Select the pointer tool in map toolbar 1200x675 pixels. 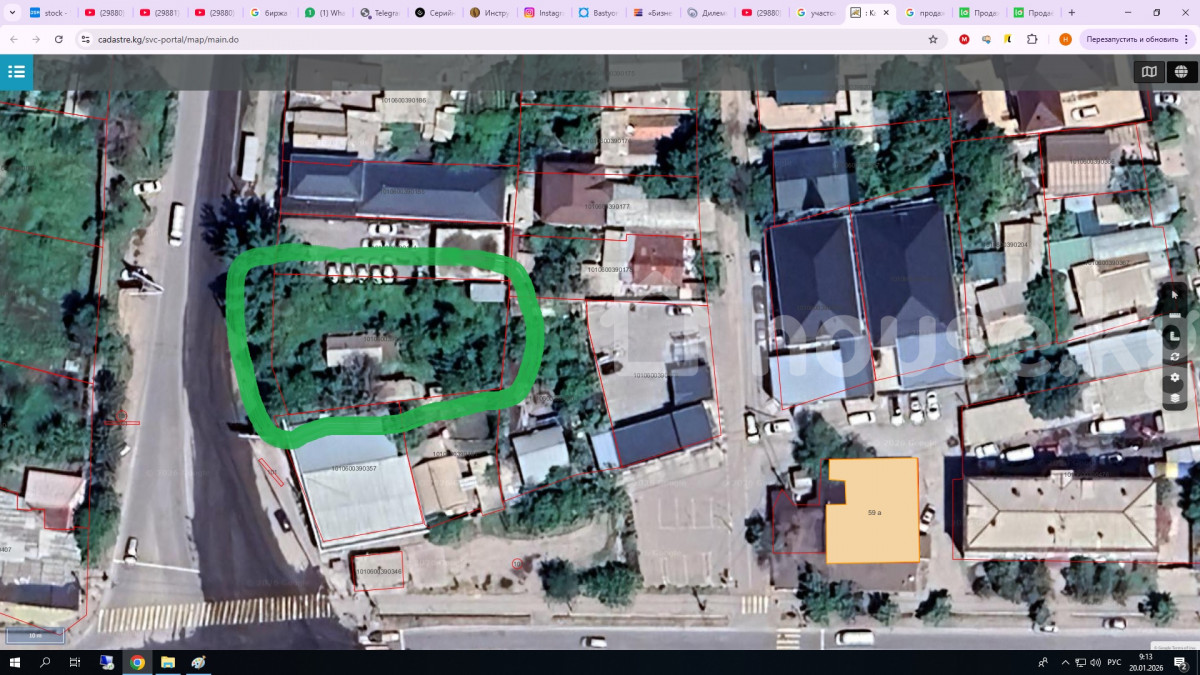1175,295
